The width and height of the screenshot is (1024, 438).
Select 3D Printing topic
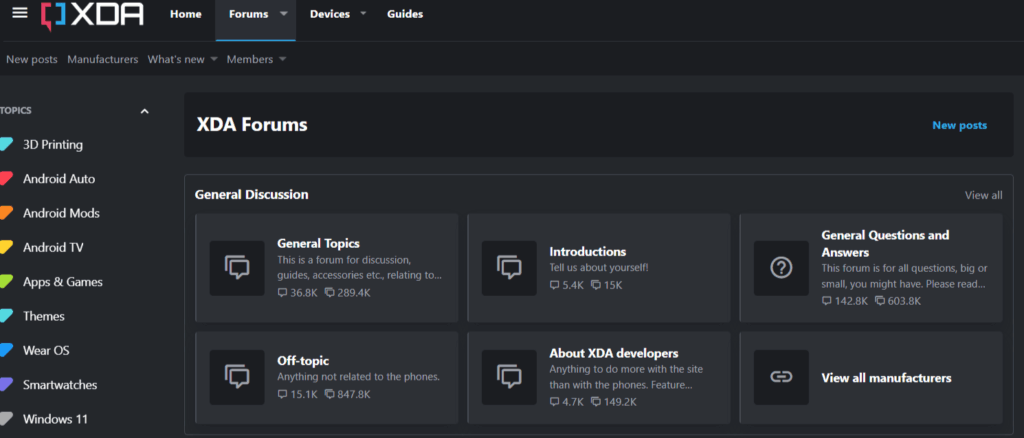point(53,144)
